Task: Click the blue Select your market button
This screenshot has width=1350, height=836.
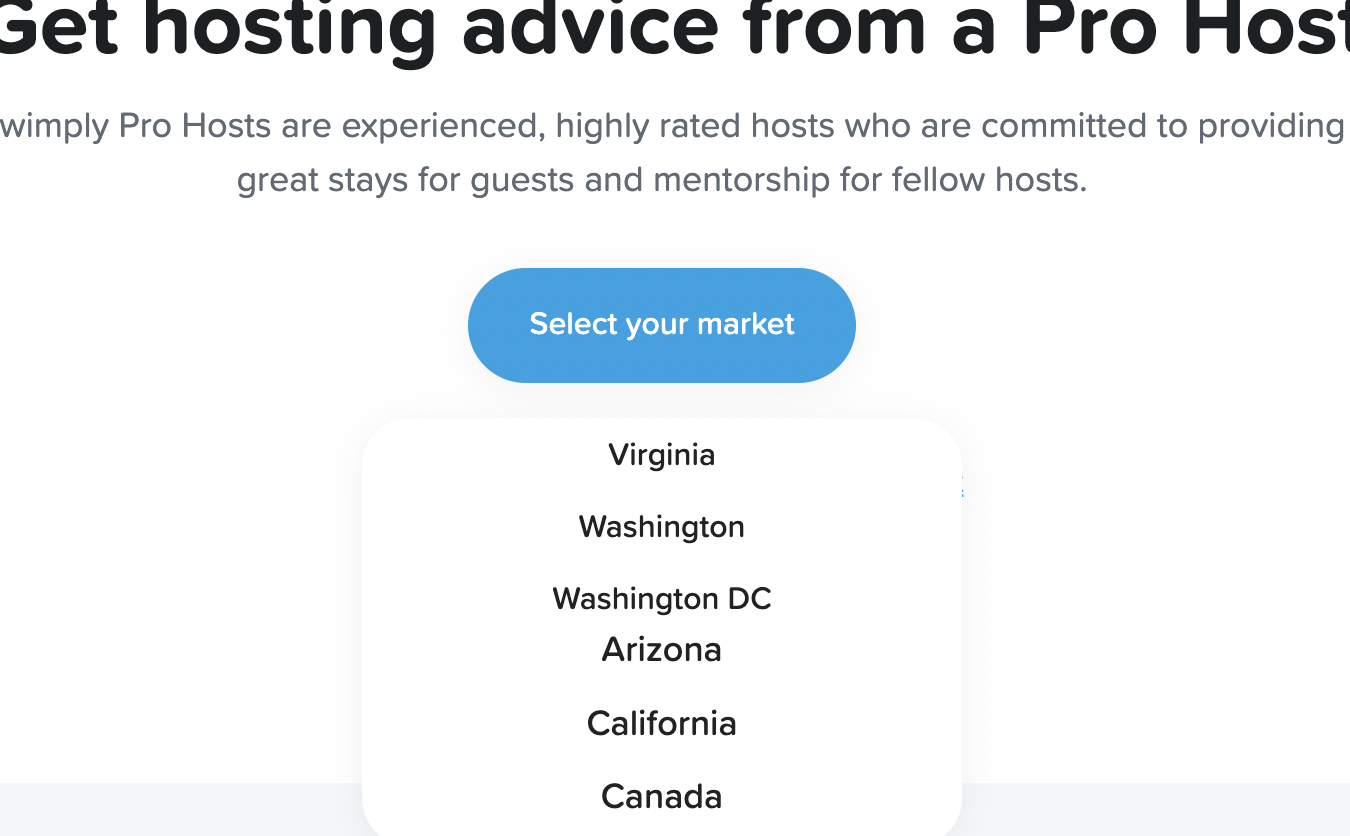Action: pyautogui.click(x=661, y=324)
